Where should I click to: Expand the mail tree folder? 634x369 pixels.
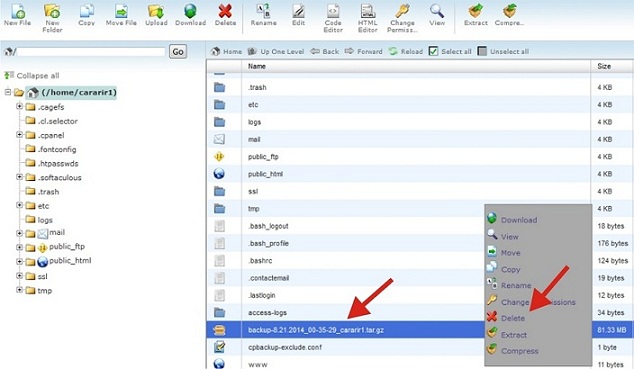point(19,233)
